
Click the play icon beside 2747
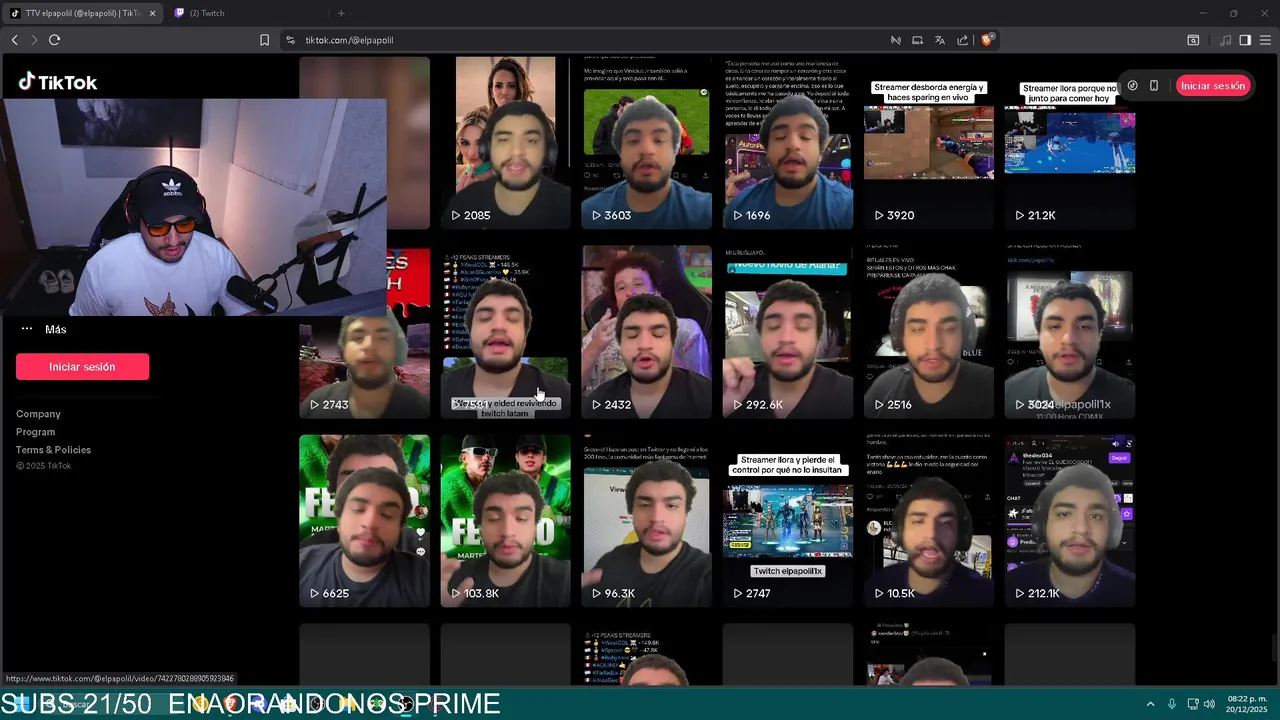(738, 593)
